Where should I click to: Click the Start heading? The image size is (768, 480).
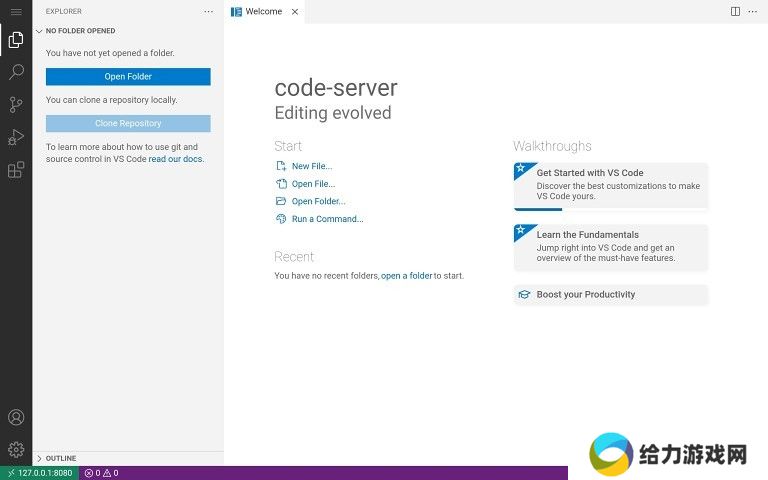288,146
